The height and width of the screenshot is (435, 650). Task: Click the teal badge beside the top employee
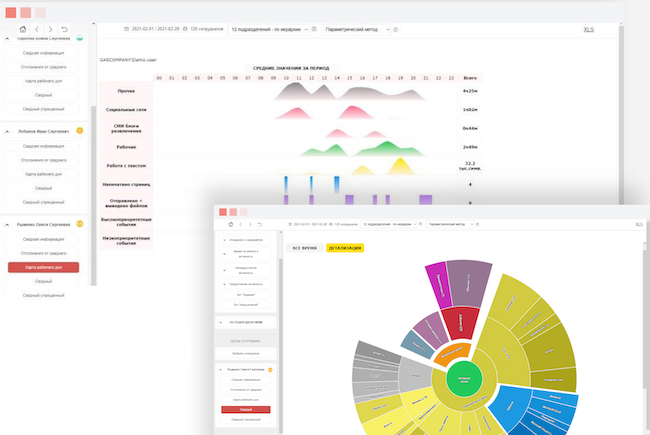(x=80, y=38)
